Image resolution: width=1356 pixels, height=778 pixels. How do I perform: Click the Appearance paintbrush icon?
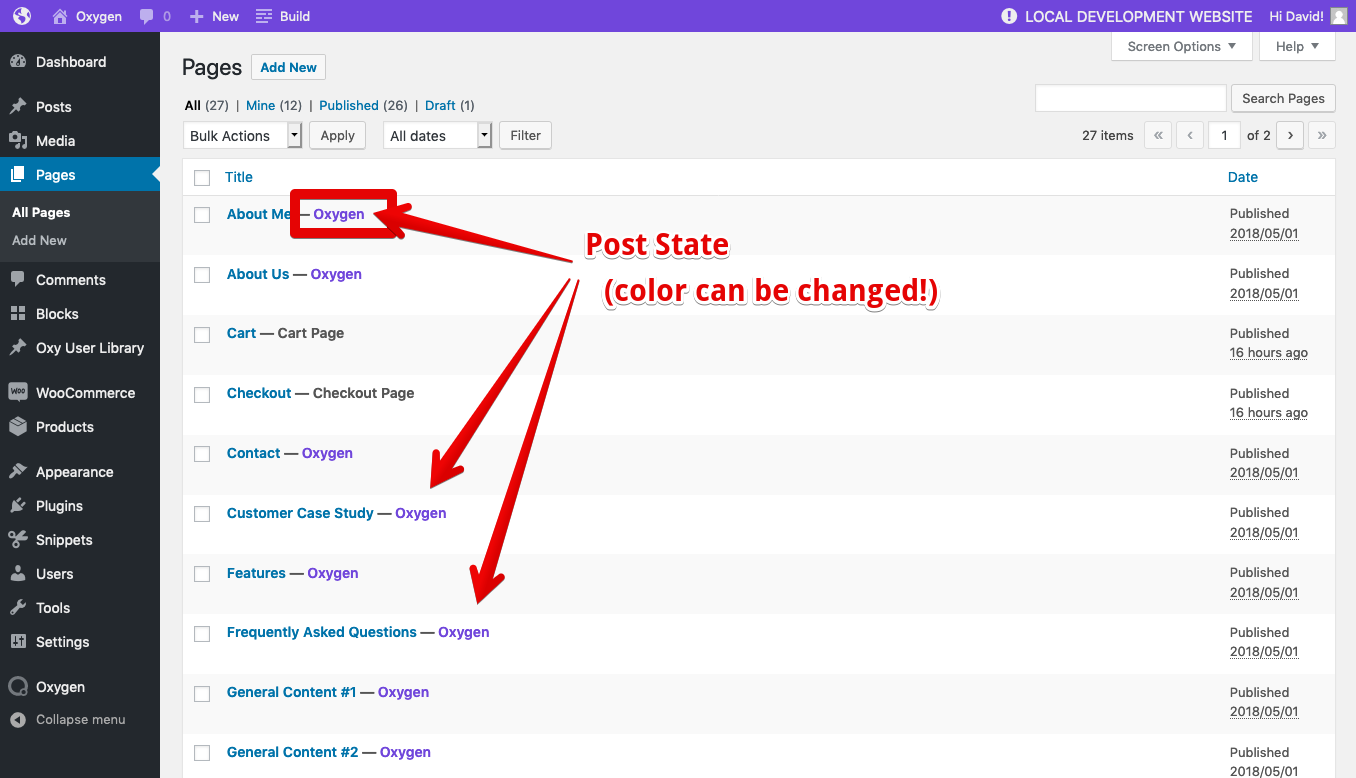(x=18, y=472)
